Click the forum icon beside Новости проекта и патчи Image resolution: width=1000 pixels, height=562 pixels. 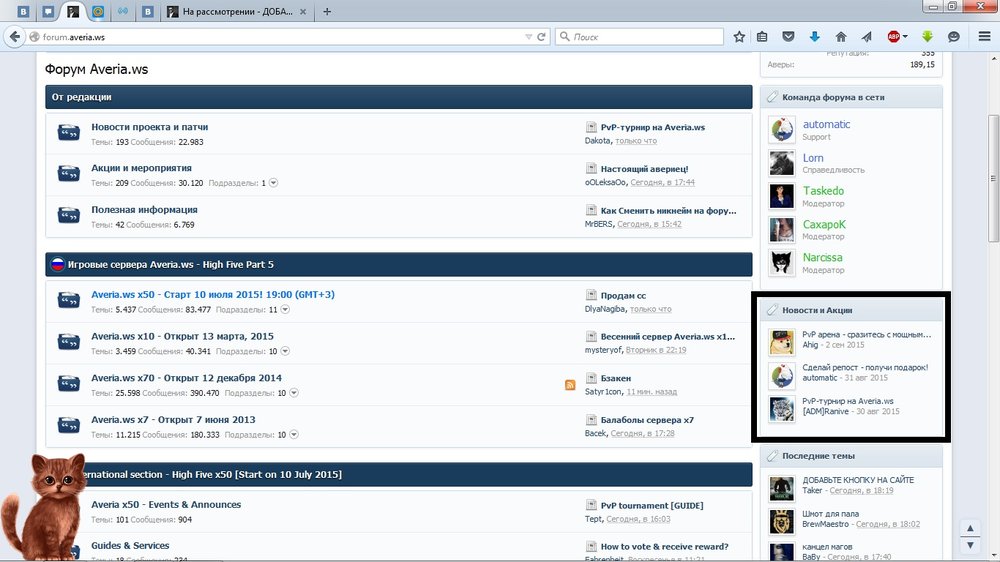point(69,133)
